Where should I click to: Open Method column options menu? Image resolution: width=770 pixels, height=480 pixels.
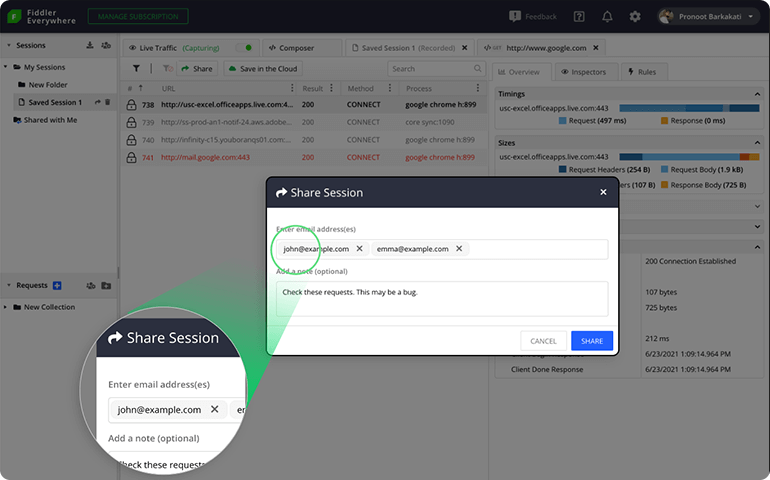click(390, 88)
